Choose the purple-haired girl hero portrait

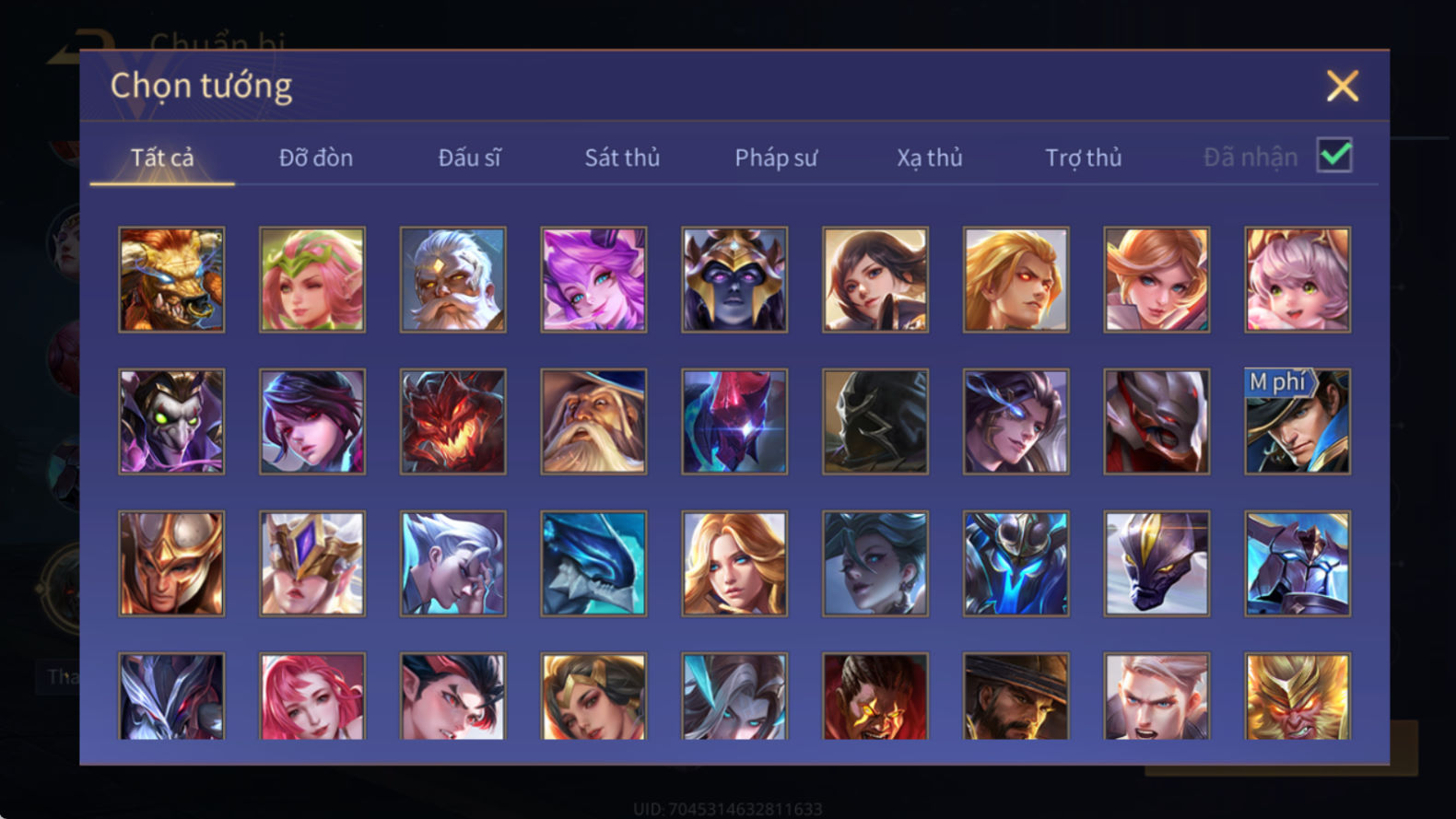pos(593,279)
